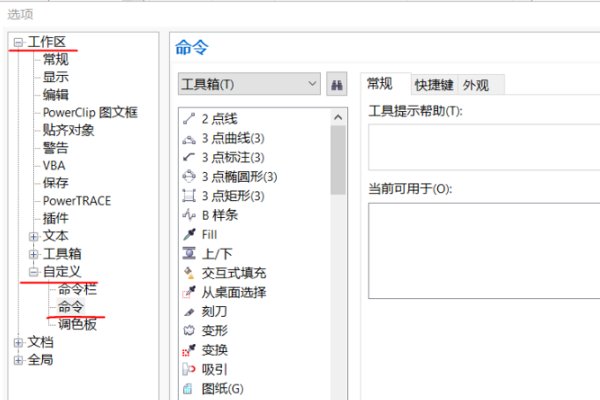Switch to the 常规 tab
The image size is (600, 400).
pos(386,83)
